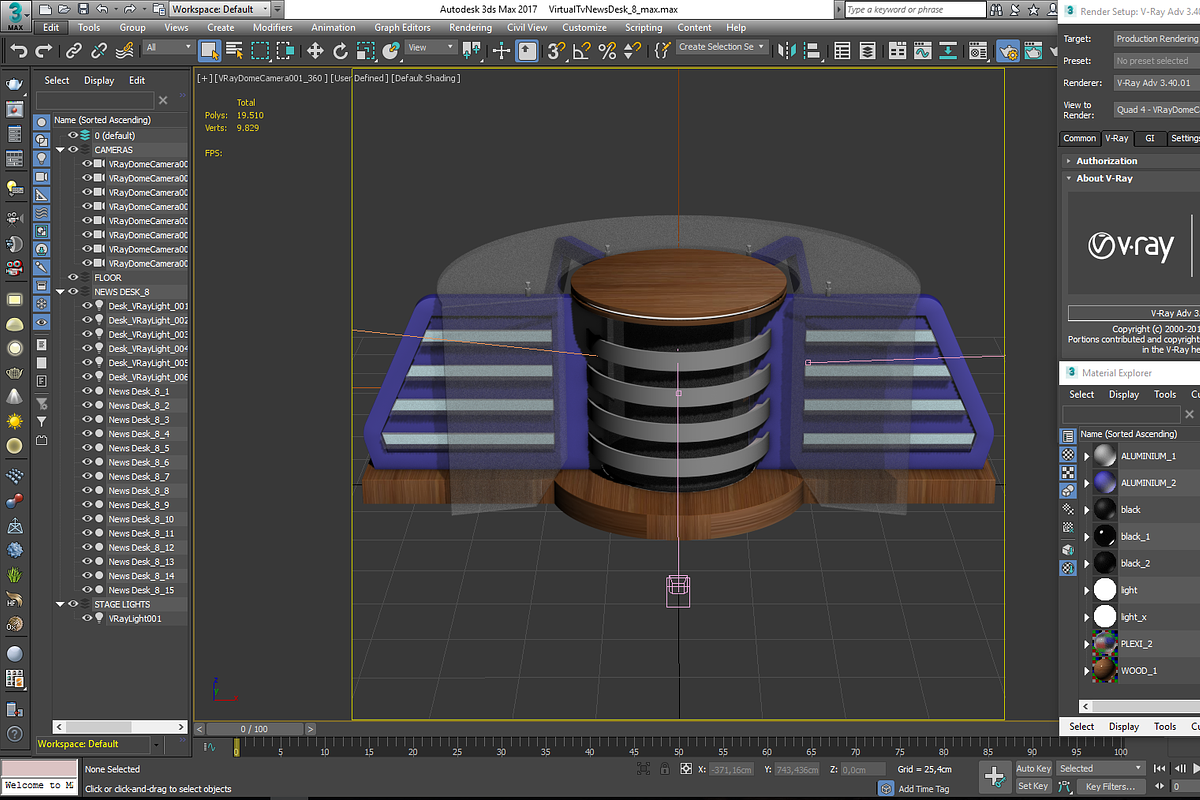Viewport: 1200px width, 800px height.
Task: Choose the Select and Move tool
Action: tap(315, 50)
